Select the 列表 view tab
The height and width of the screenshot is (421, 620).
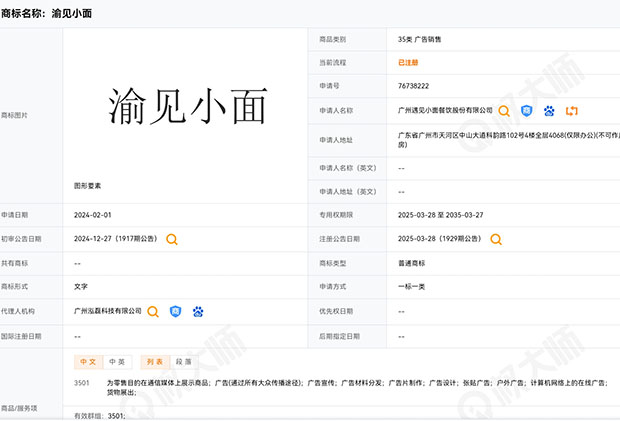(x=155, y=362)
